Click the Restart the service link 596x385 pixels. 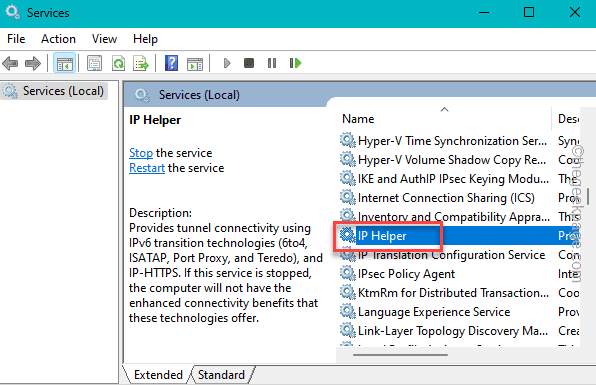pyautogui.click(x=147, y=168)
